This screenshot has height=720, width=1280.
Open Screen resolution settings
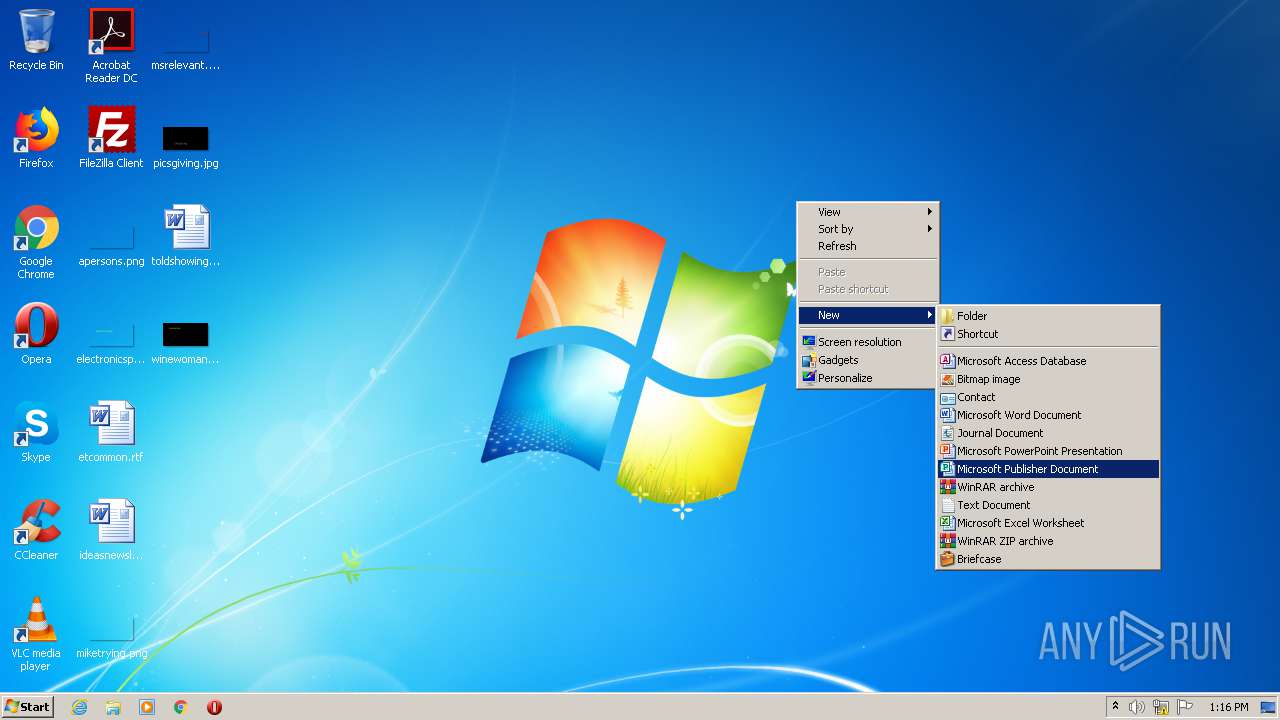[868, 342]
